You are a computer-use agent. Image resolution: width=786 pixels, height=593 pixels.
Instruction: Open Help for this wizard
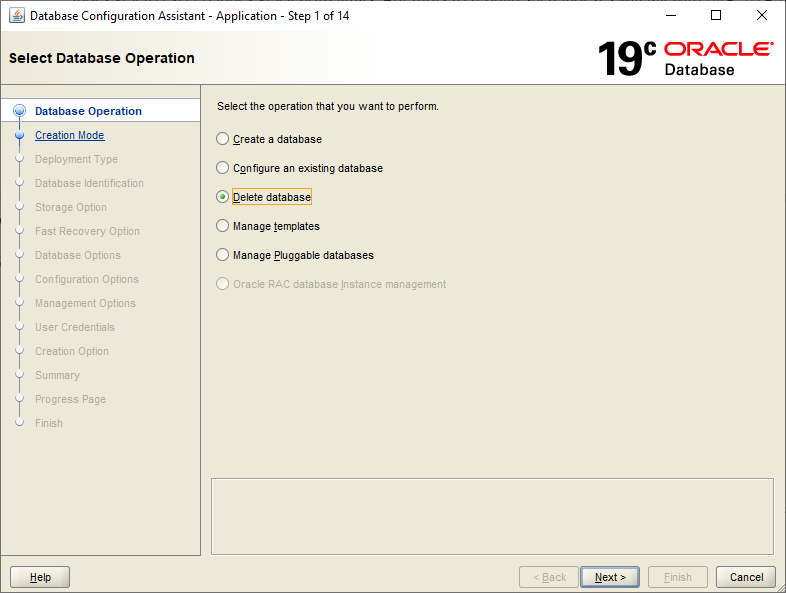point(40,577)
